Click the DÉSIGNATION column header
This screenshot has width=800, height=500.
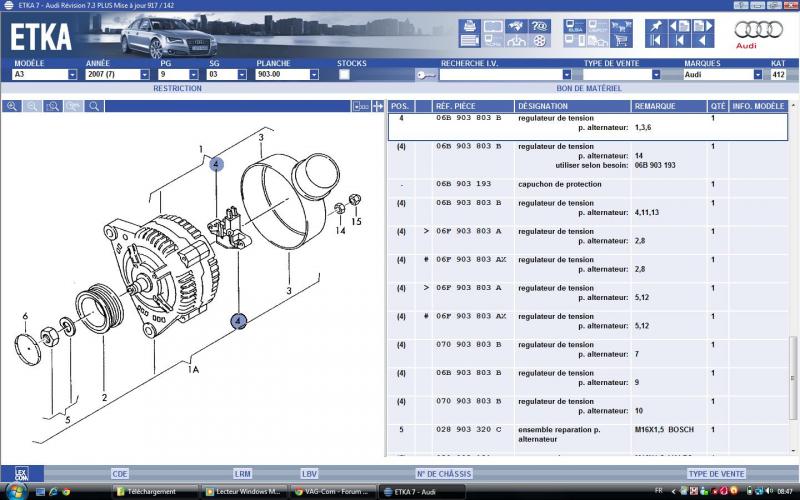[x=572, y=106]
